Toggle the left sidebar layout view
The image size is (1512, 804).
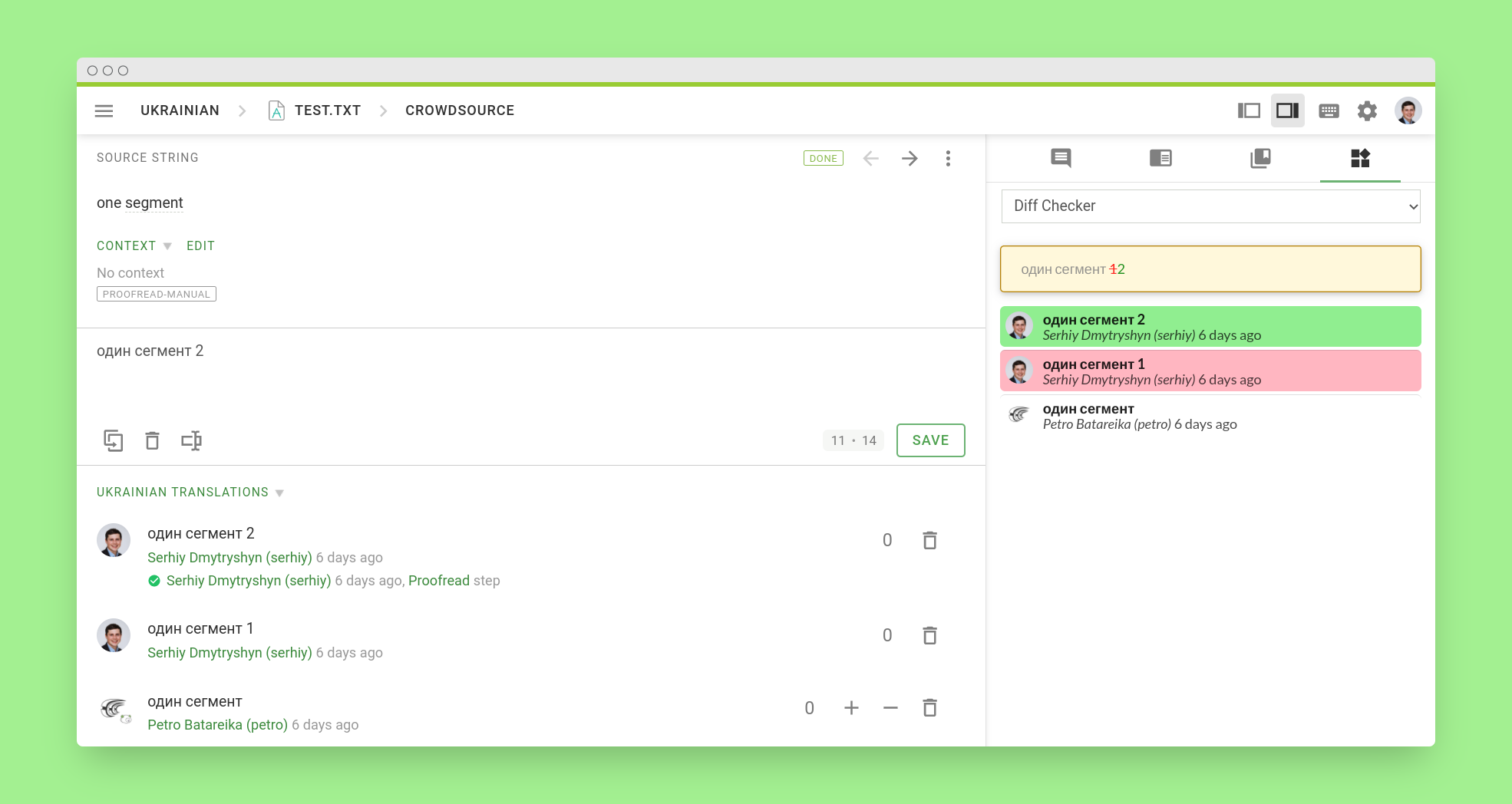[1249, 110]
